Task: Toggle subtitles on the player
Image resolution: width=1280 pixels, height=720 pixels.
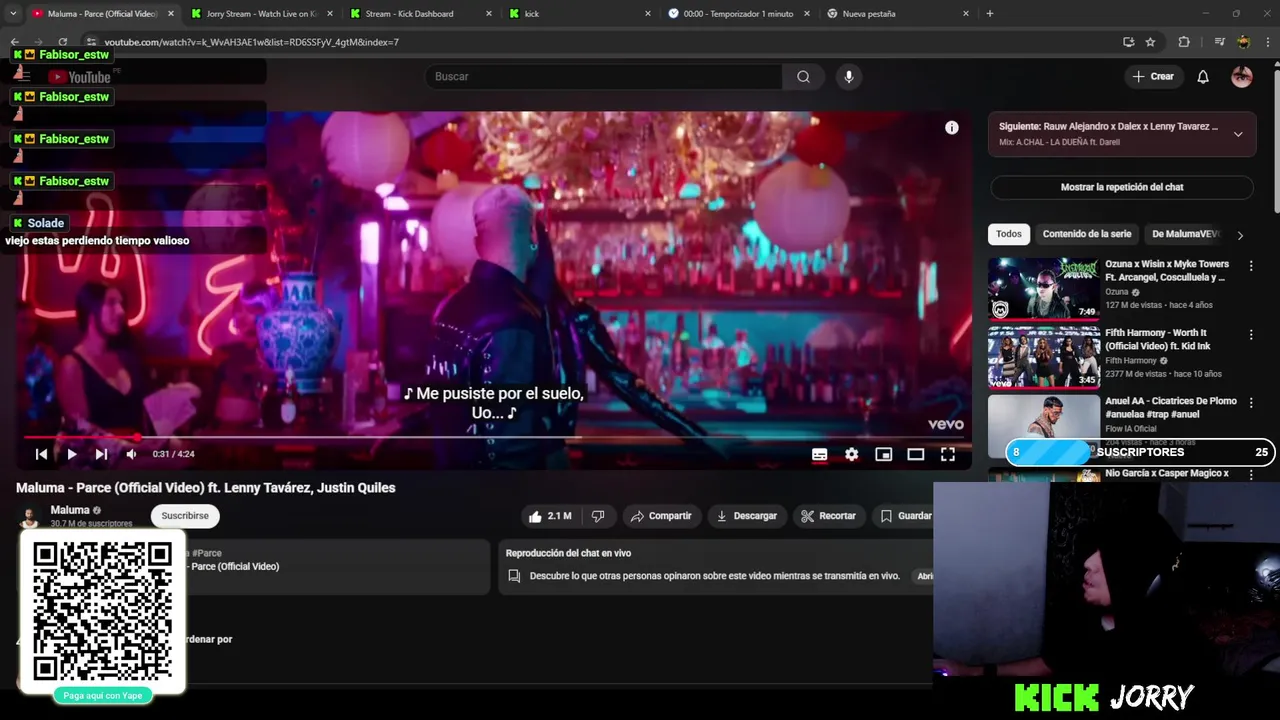Action: click(820, 454)
